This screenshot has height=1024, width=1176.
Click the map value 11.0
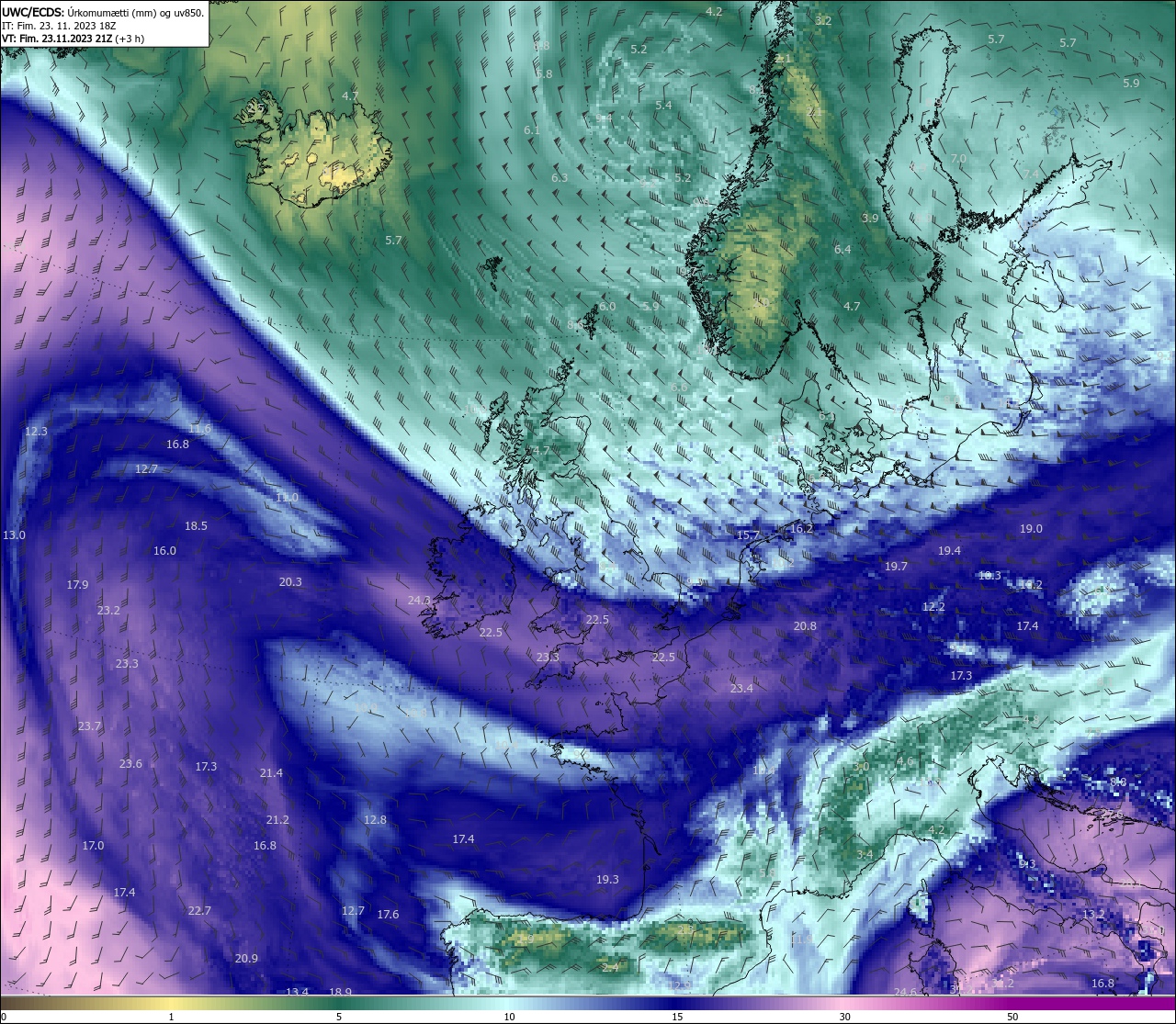tap(288, 497)
